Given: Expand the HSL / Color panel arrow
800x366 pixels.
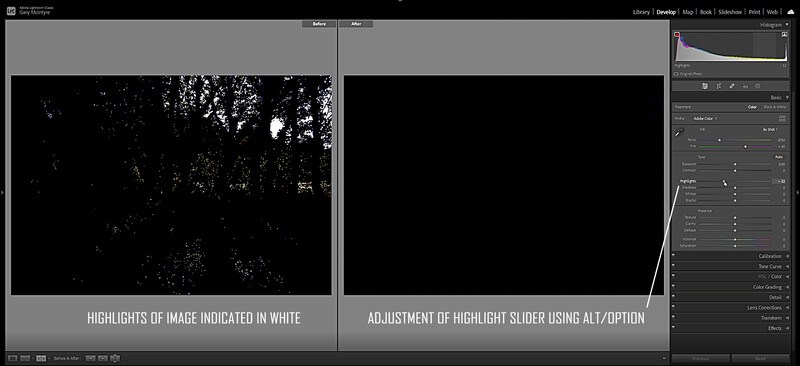Looking at the screenshot, I should click(x=787, y=277).
